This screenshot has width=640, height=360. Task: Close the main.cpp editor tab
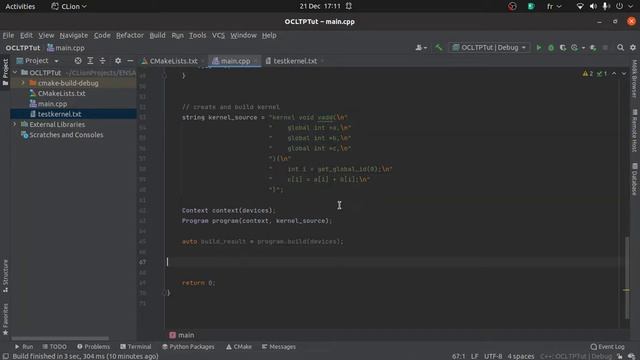click(x=256, y=61)
